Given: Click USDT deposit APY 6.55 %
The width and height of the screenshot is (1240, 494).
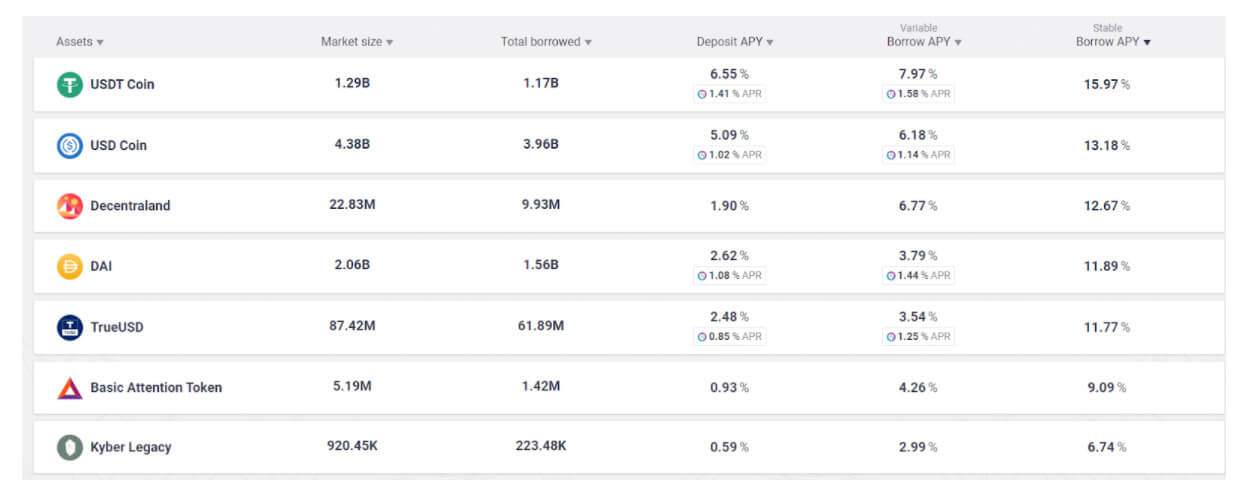Looking at the screenshot, I should point(729,74).
